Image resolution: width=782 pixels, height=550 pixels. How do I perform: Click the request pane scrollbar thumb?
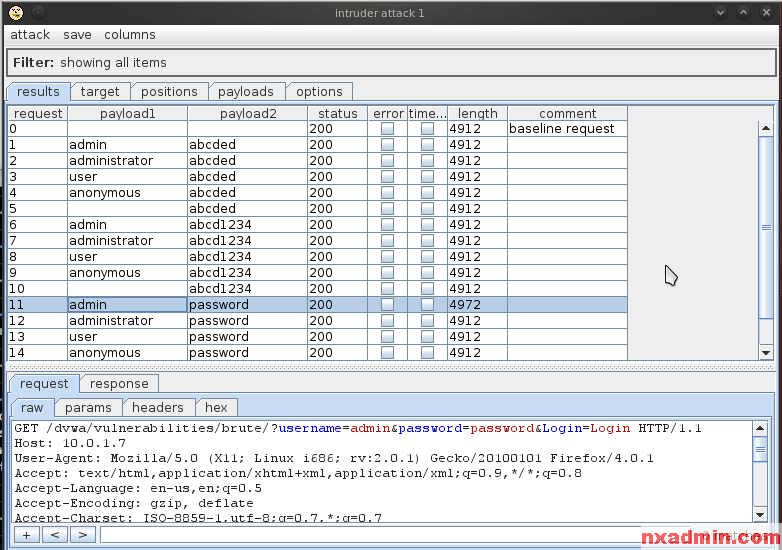pyautogui.click(x=760, y=449)
